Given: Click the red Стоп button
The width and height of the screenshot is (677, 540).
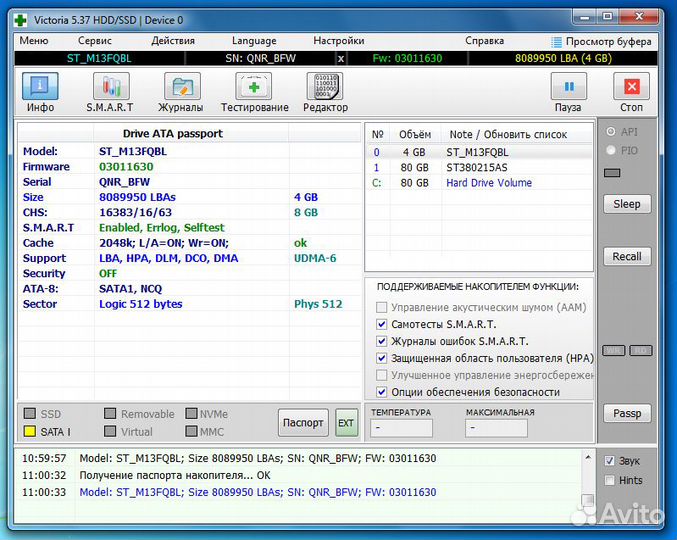Looking at the screenshot, I should tap(631, 92).
